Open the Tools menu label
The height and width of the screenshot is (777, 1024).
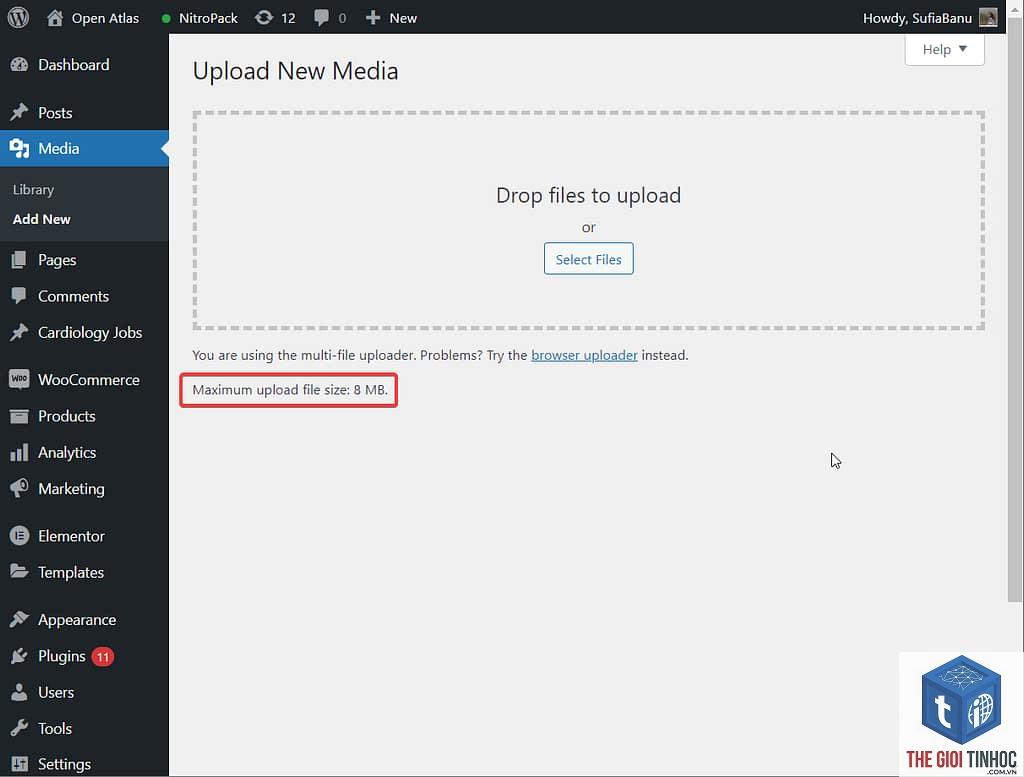(55, 728)
